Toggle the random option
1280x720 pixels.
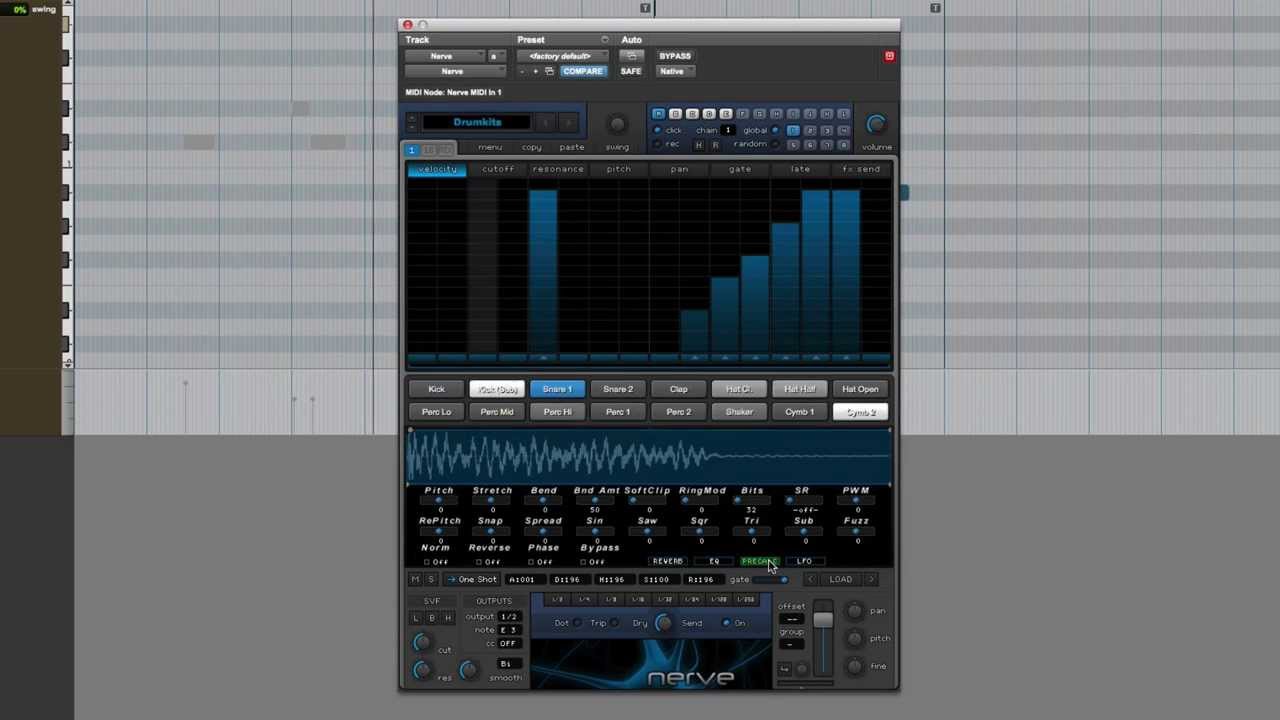pos(776,145)
